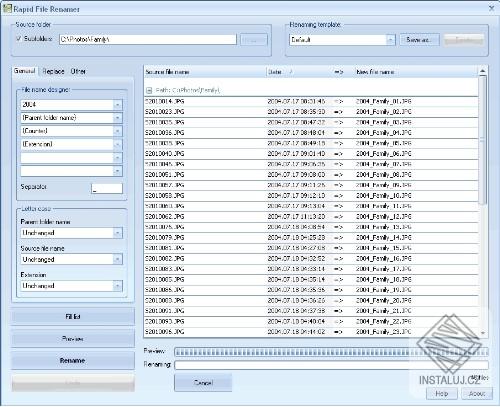Image resolution: width=500 pixels, height=407 pixels.
Task: Switch to the General tab
Action: click(24, 71)
